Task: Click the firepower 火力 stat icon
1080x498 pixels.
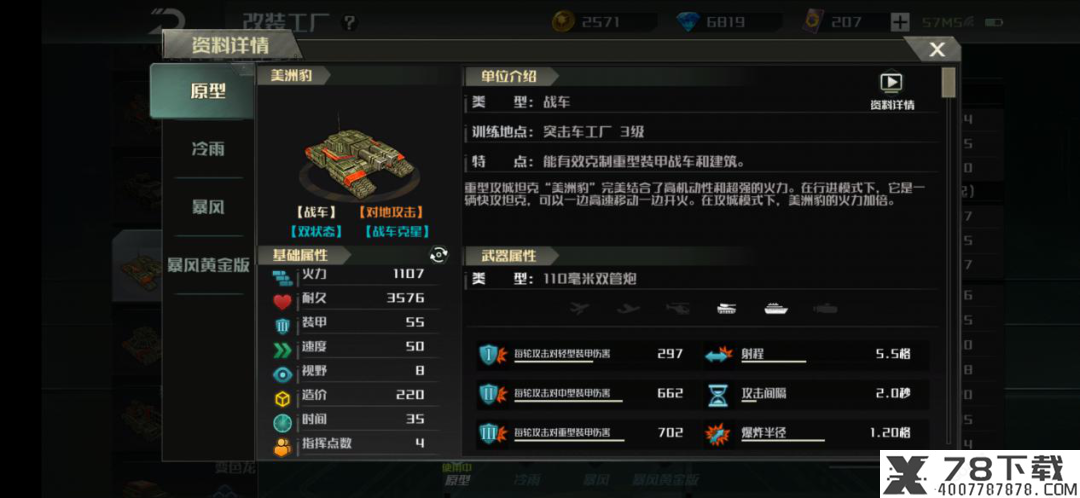Action: 282,276
